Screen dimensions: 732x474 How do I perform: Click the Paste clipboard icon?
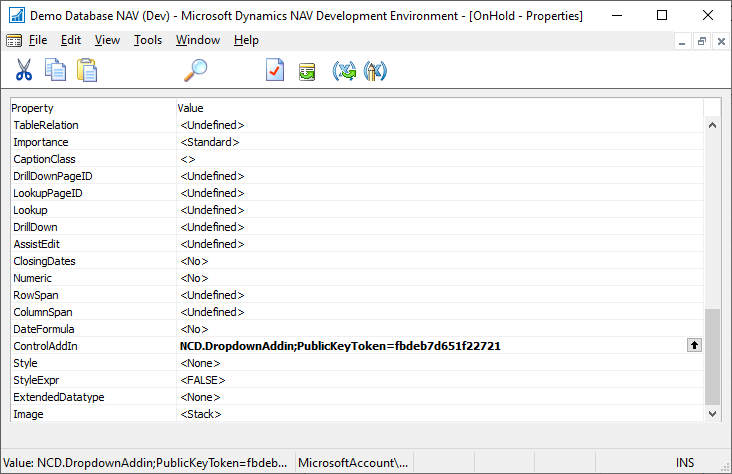coord(87,71)
